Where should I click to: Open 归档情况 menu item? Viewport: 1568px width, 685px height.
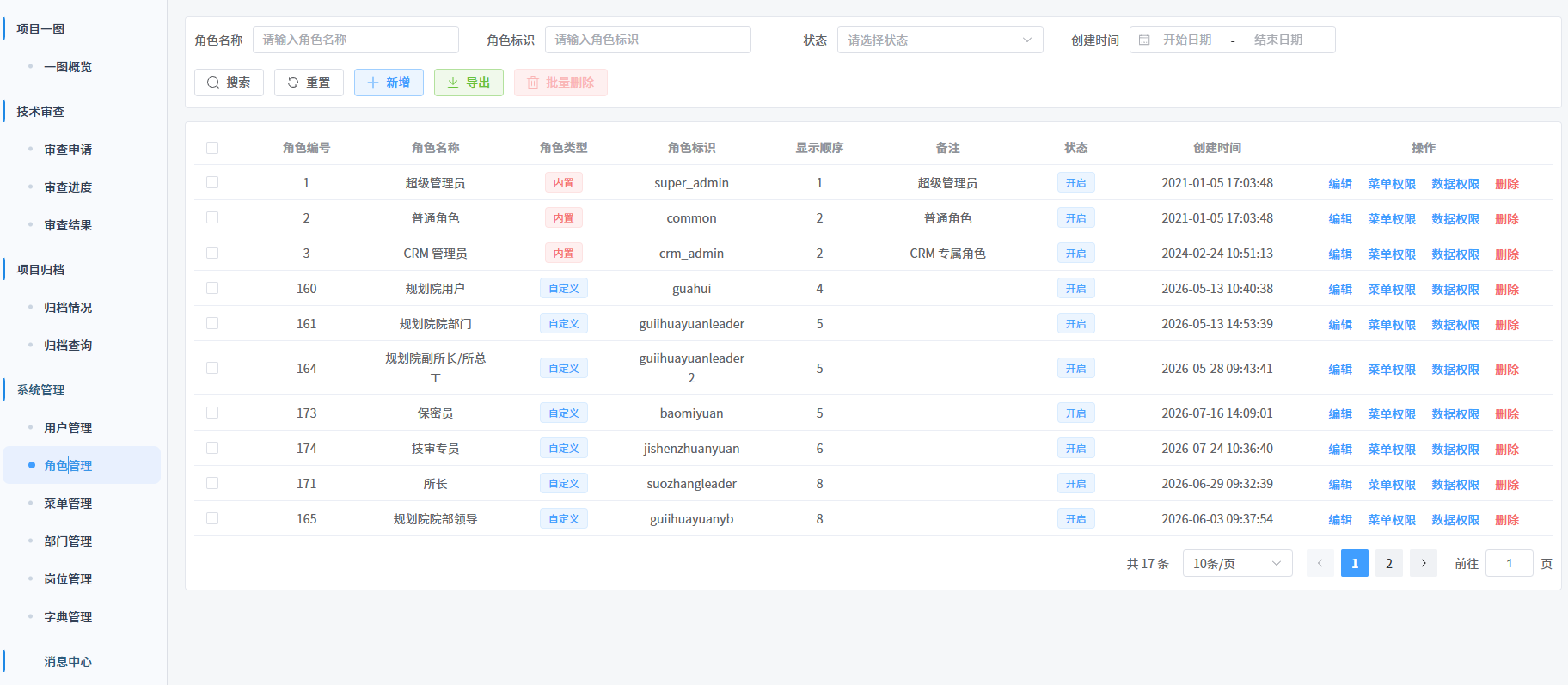[68, 308]
